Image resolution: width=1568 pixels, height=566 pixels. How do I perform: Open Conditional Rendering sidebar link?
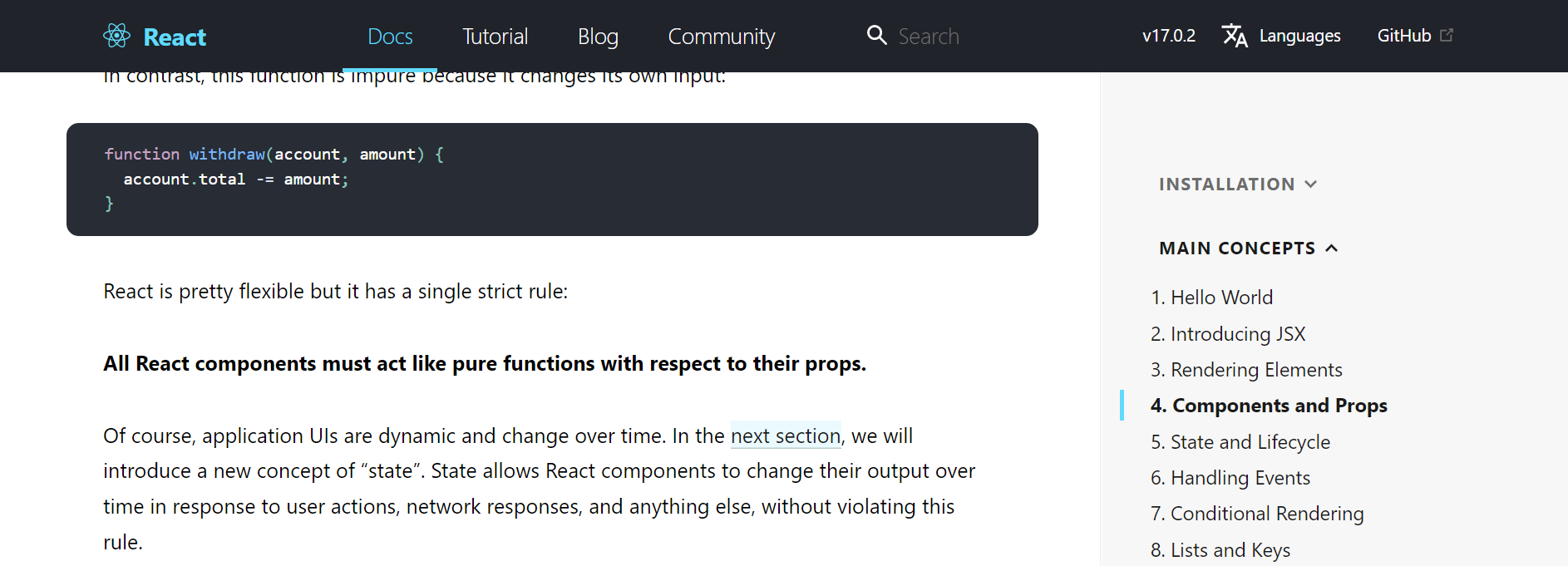click(x=1257, y=514)
